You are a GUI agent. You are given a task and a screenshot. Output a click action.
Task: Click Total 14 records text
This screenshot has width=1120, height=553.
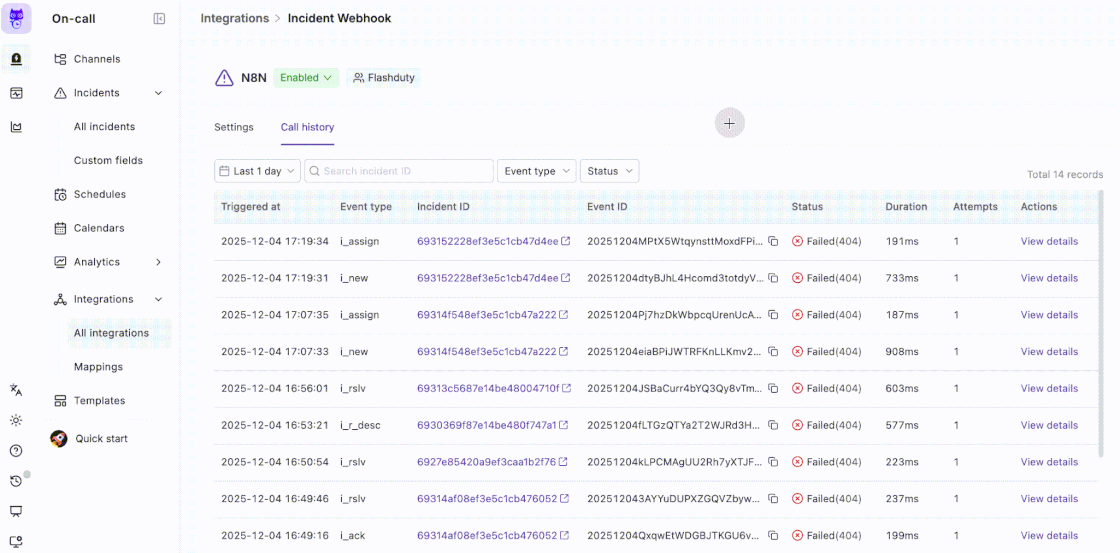tap(1065, 174)
